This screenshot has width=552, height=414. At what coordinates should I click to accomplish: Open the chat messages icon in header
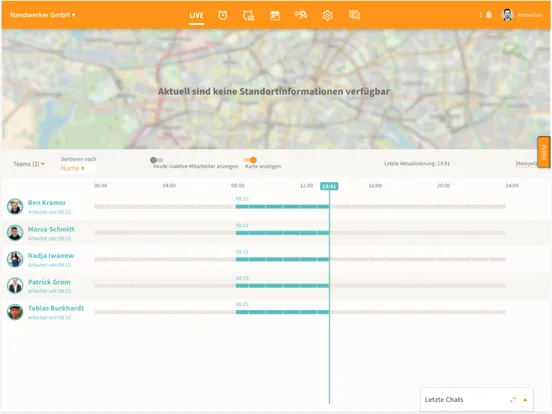[354, 15]
